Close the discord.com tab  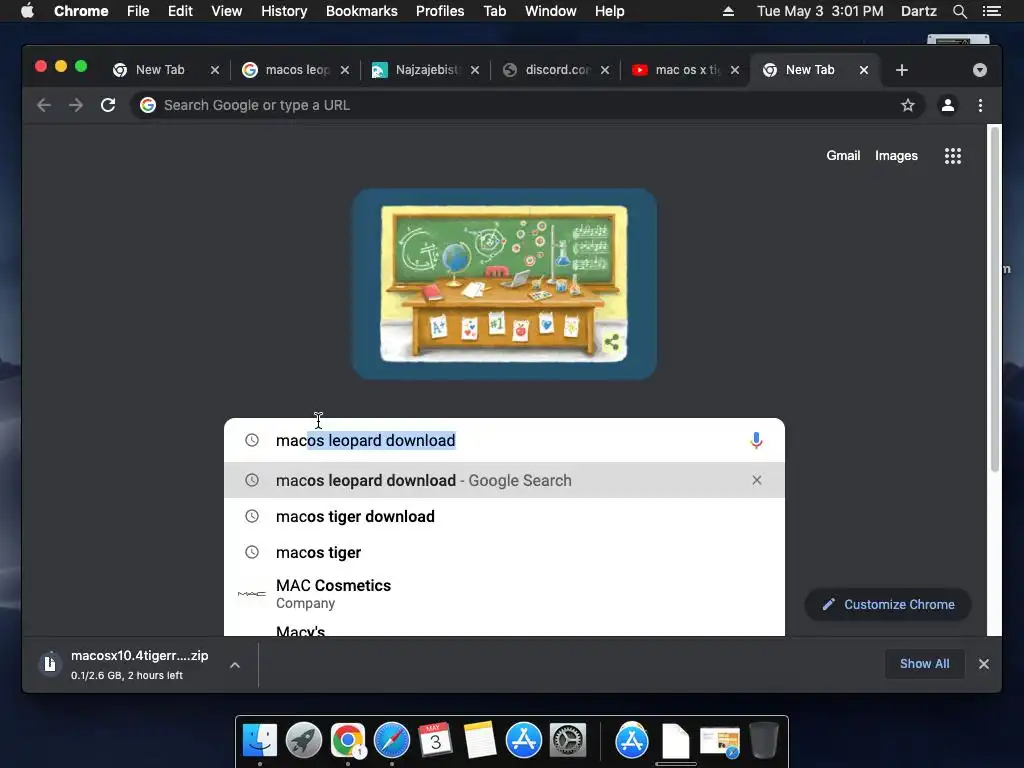coord(605,70)
